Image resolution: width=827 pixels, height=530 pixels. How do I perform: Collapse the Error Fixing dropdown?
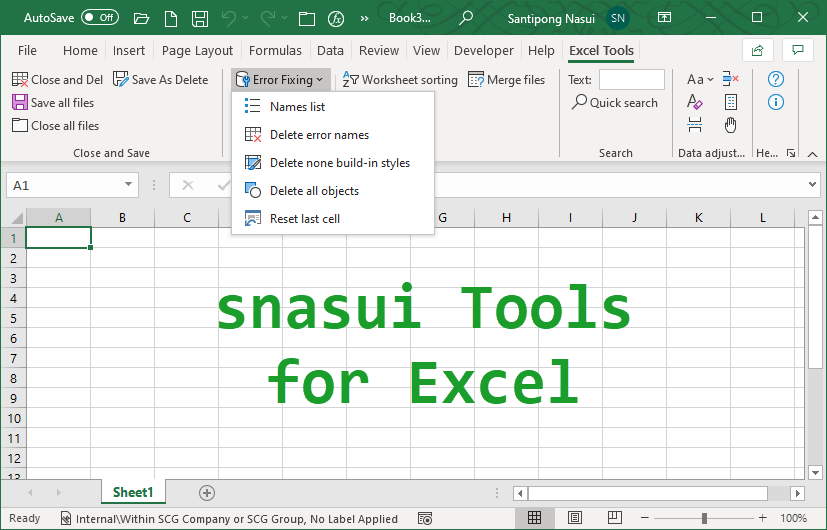(x=281, y=80)
